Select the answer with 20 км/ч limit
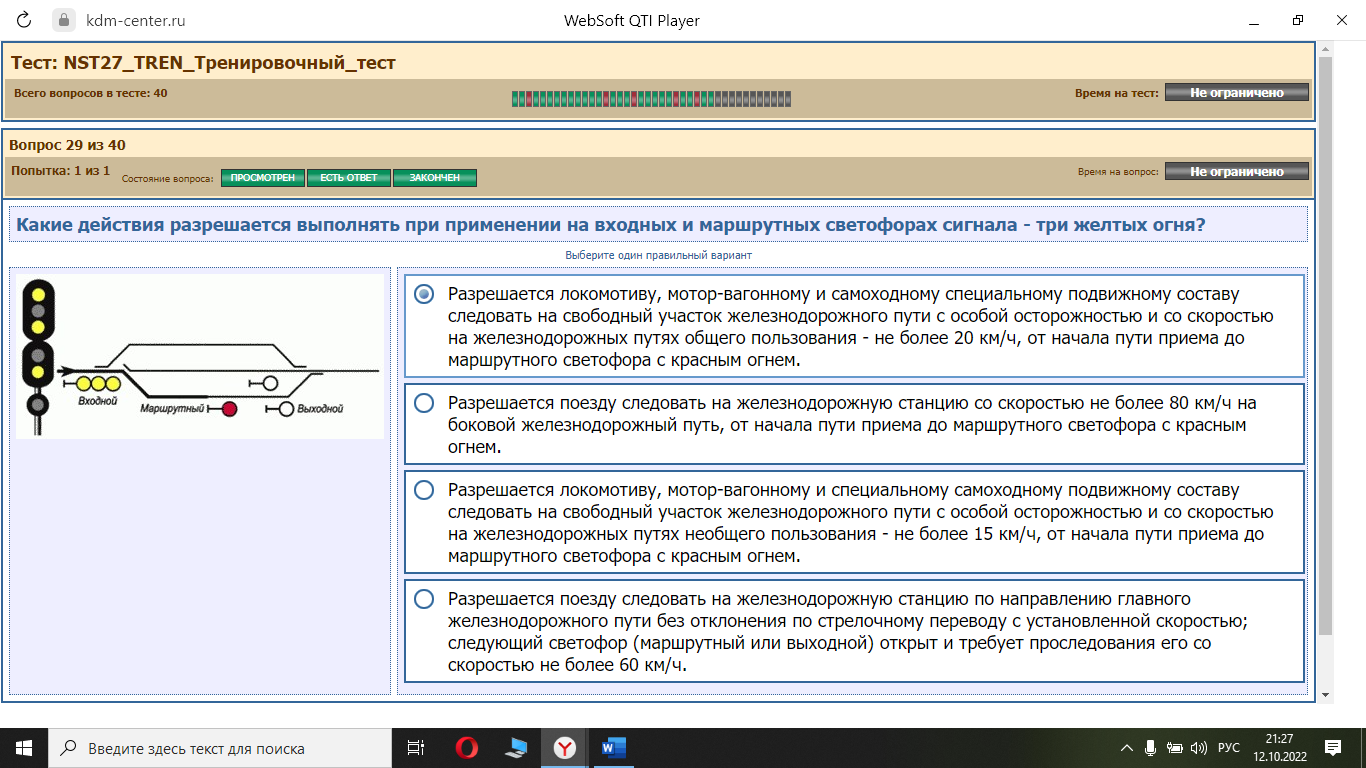This screenshot has height=768, width=1366. tap(855, 327)
